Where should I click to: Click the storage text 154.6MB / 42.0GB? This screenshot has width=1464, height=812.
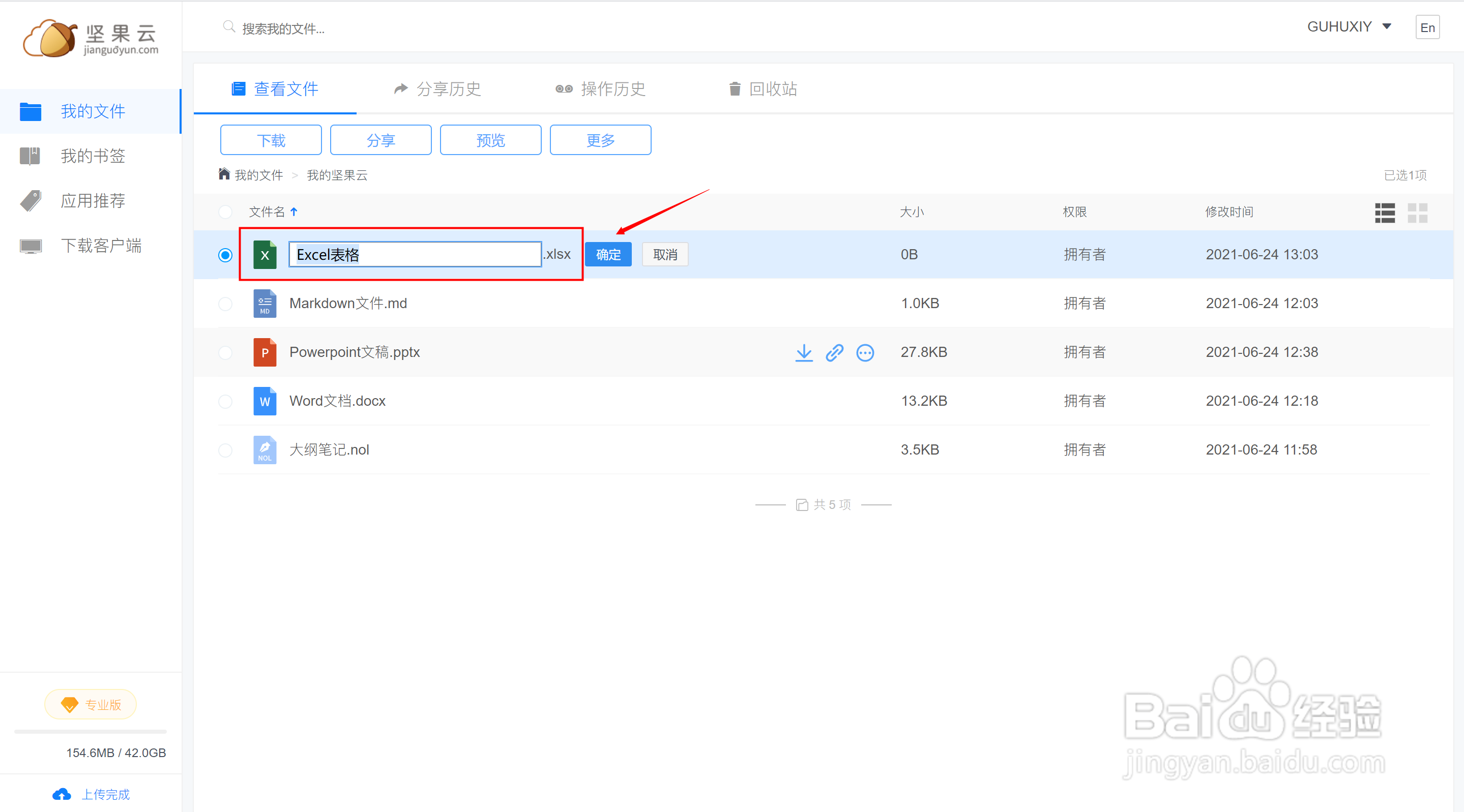point(116,753)
